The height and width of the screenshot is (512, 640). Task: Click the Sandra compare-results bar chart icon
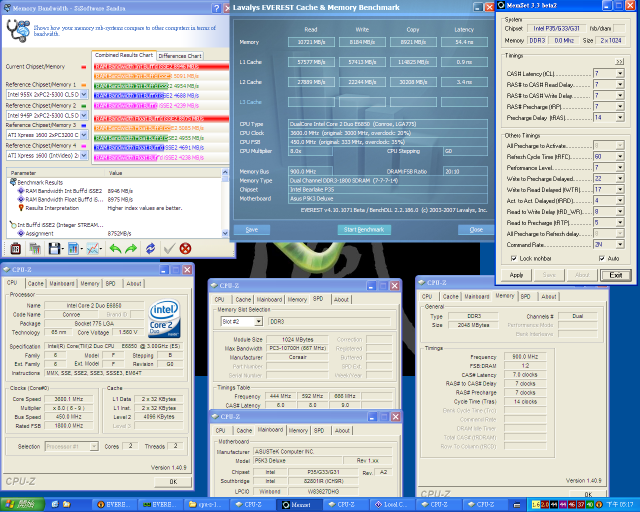[x=35, y=248]
